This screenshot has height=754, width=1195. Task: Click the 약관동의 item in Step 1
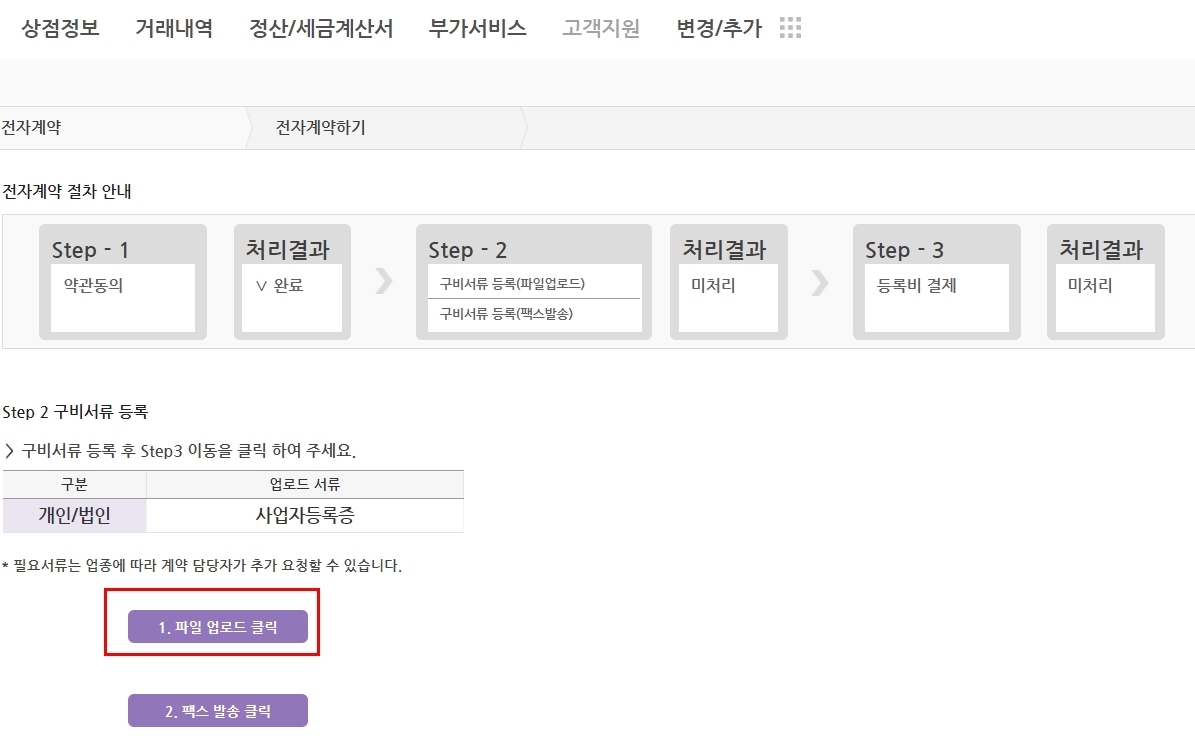93,285
